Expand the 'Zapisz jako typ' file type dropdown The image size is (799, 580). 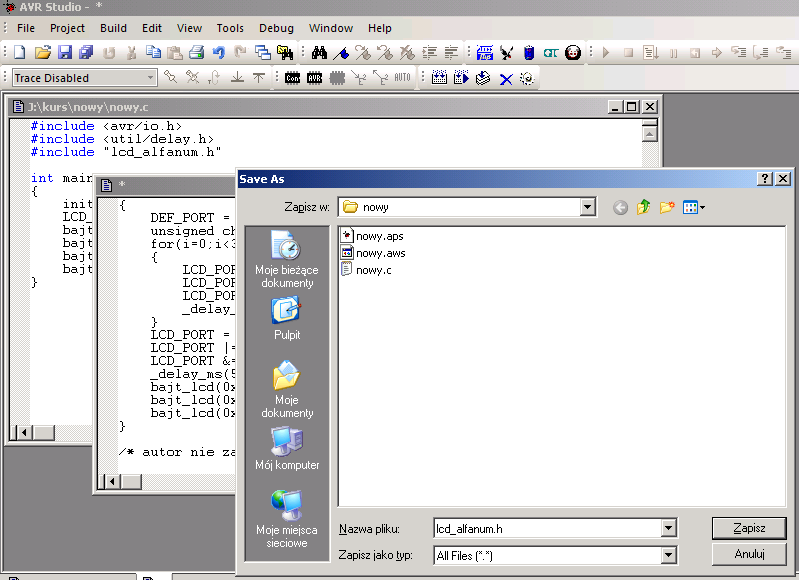click(x=668, y=555)
